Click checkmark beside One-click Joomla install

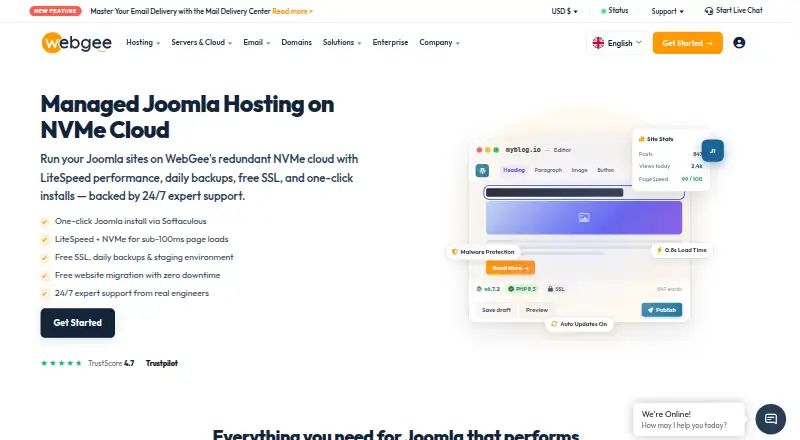click(x=45, y=222)
